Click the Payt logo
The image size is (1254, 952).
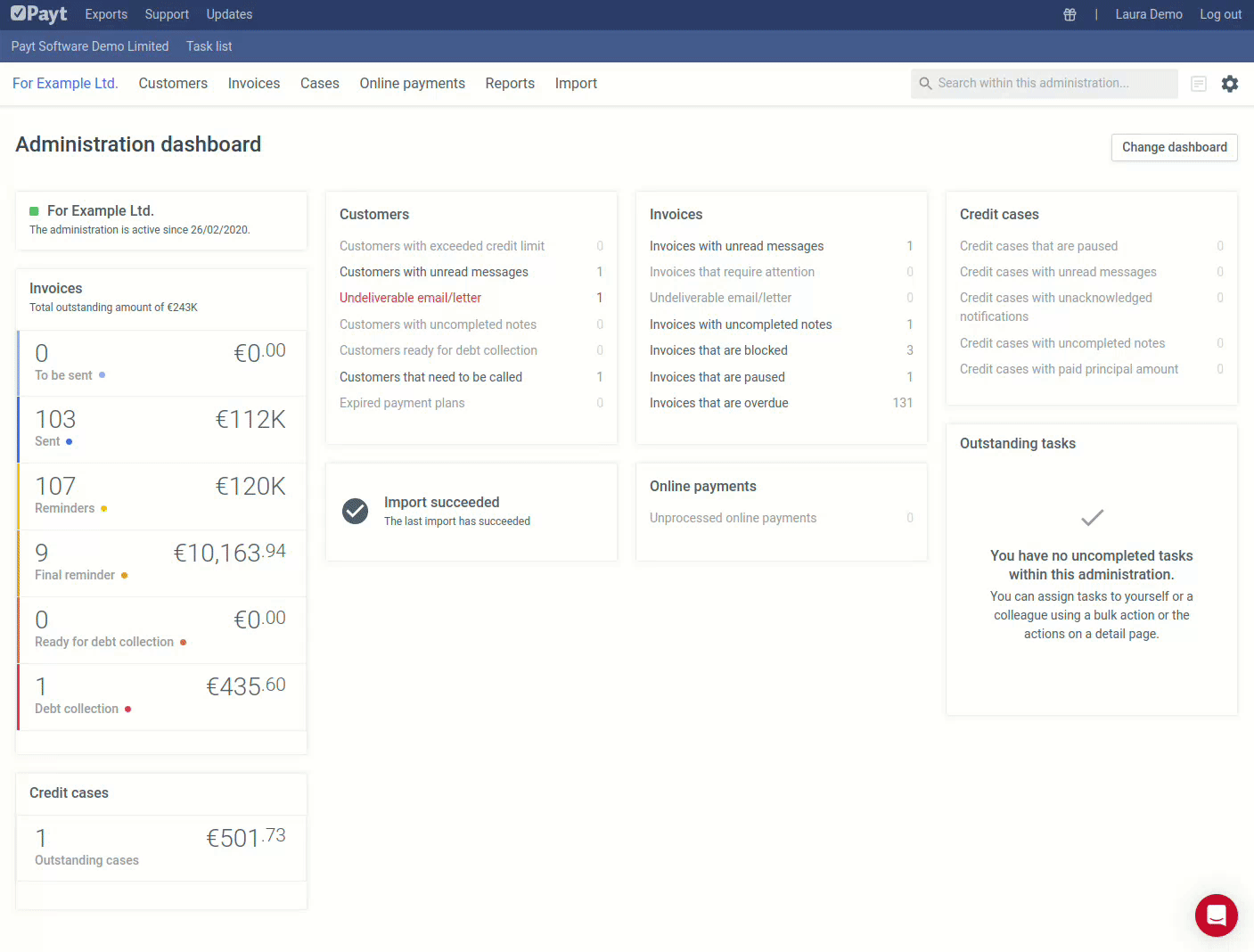click(x=39, y=14)
